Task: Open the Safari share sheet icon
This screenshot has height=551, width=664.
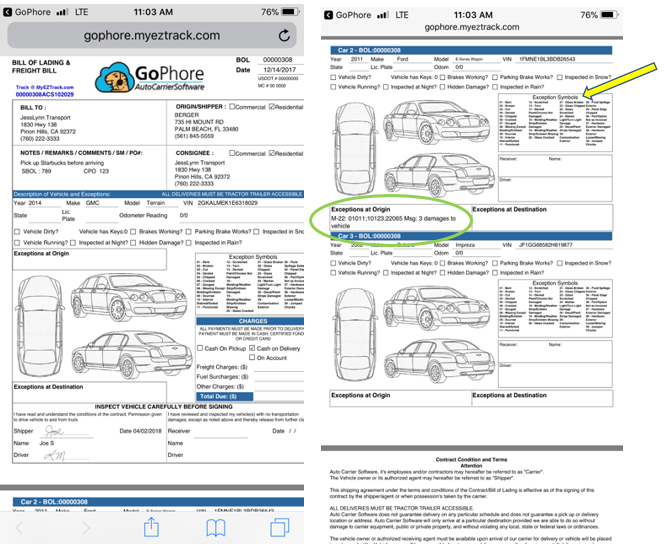Action: [151, 527]
